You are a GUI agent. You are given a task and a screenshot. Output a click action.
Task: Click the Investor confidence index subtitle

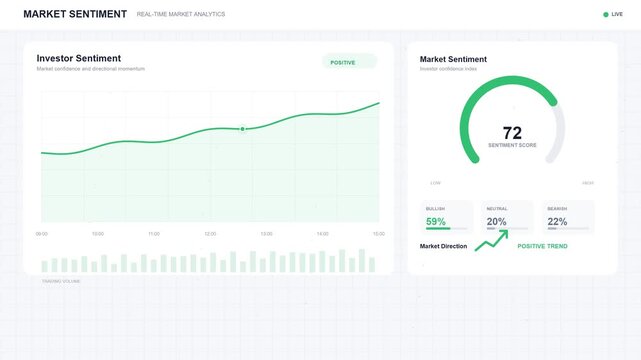[x=448, y=69]
